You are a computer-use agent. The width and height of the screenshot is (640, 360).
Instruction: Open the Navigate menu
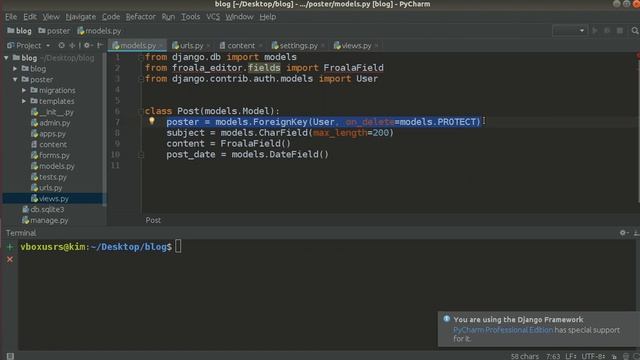[81, 17]
